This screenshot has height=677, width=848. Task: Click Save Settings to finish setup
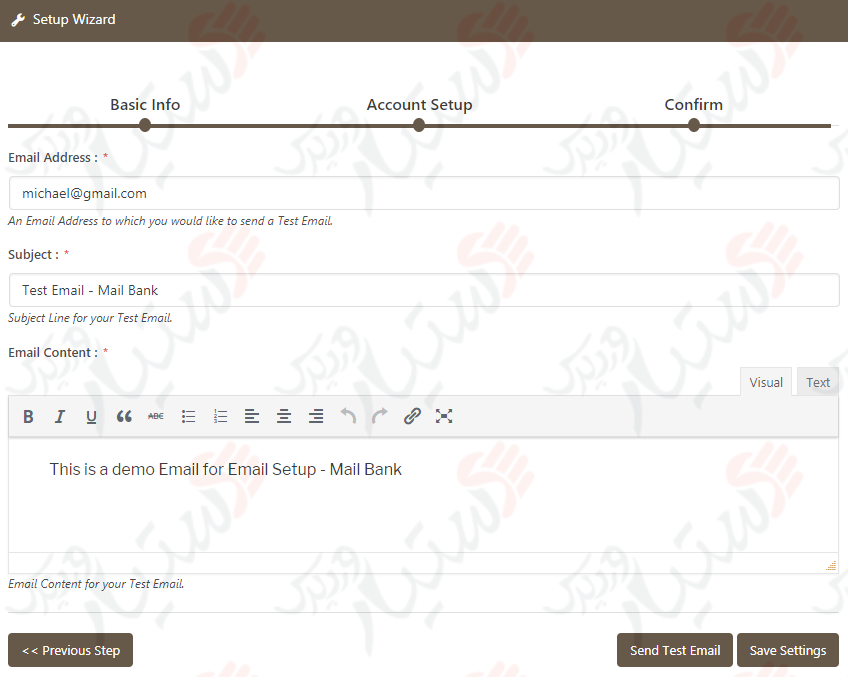tap(787, 650)
